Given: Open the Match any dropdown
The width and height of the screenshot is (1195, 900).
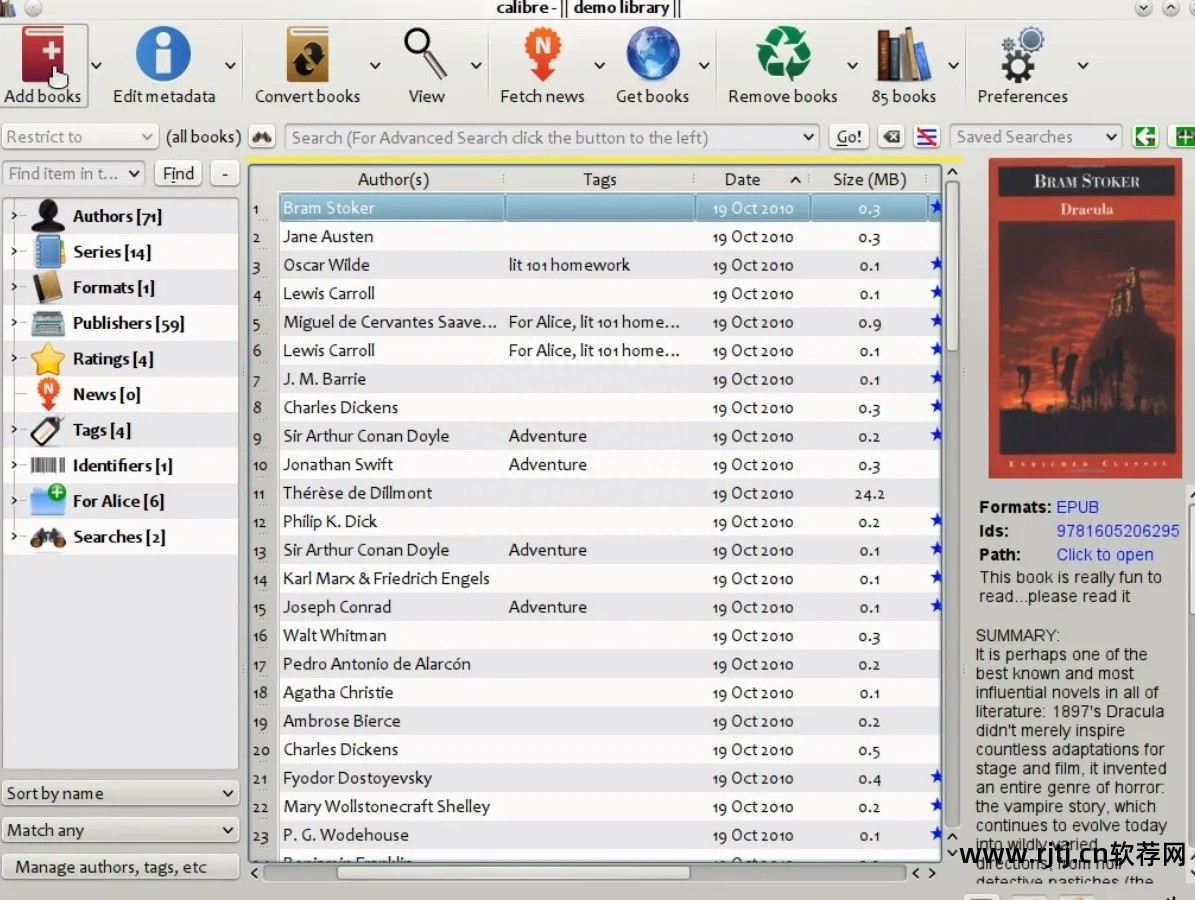Looking at the screenshot, I should point(120,830).
